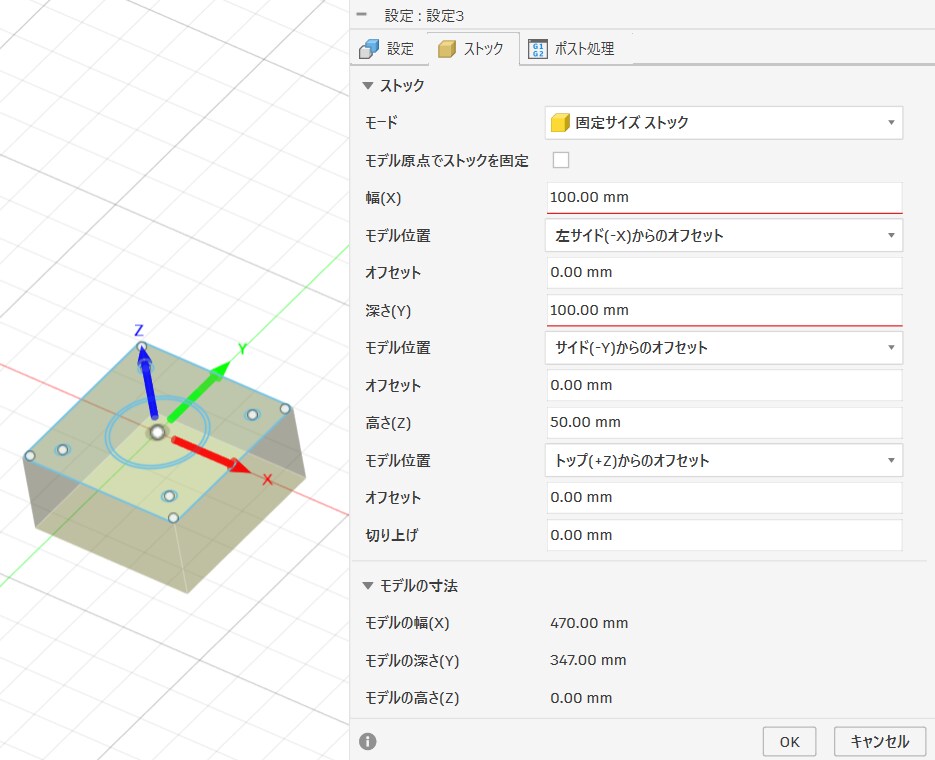Click the 347.00 mm model depth value
935x760 pixels.
[x=588, y=660]
